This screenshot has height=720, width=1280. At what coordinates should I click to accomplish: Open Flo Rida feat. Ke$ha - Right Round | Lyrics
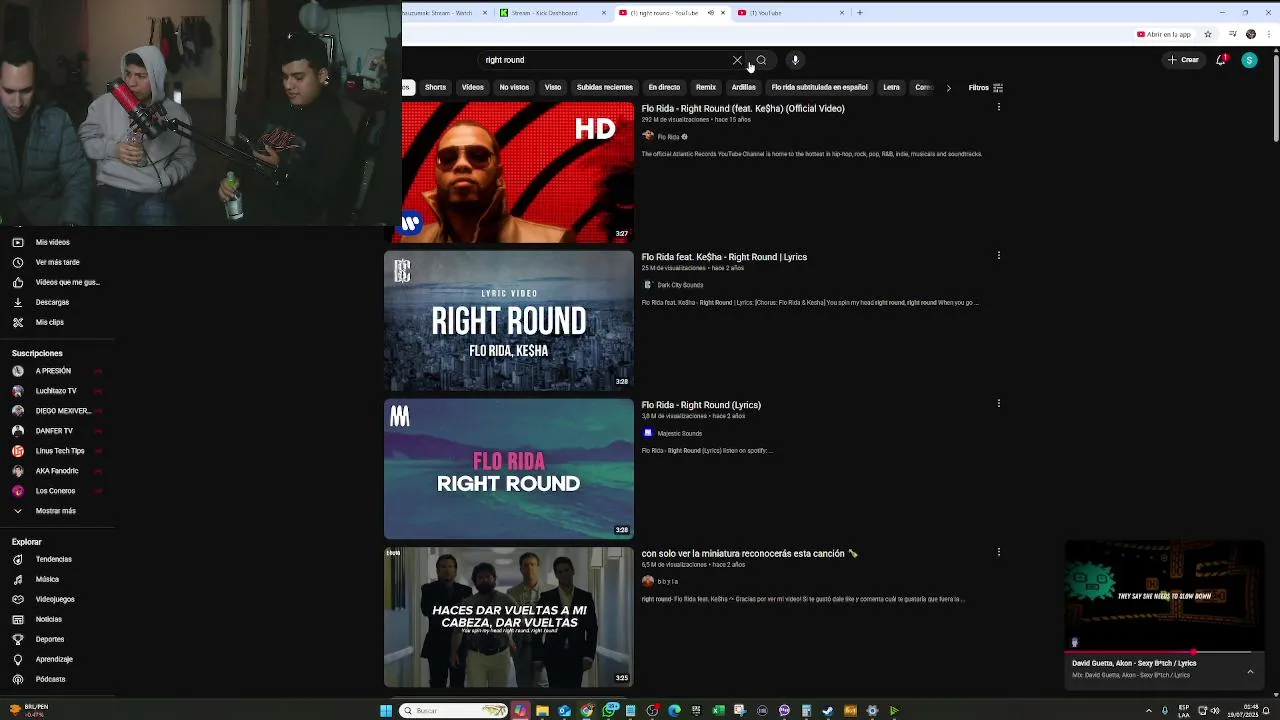724,257
